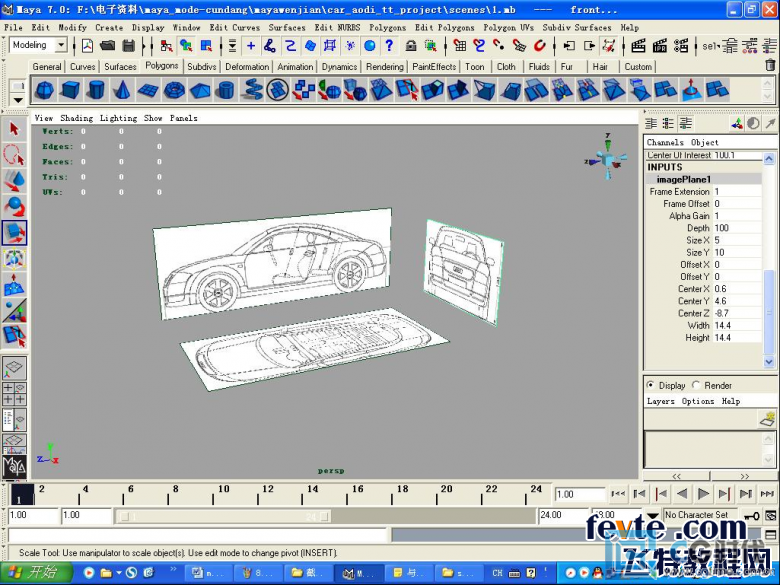Create a polygon cylinder from shelf
Viewport: 780px width, 585px height.
point(96,90)
